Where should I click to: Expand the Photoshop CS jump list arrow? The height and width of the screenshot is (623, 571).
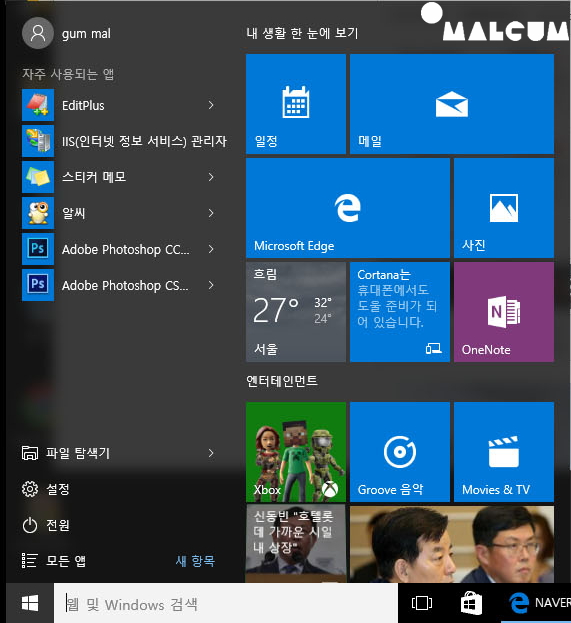click(211, 285)
